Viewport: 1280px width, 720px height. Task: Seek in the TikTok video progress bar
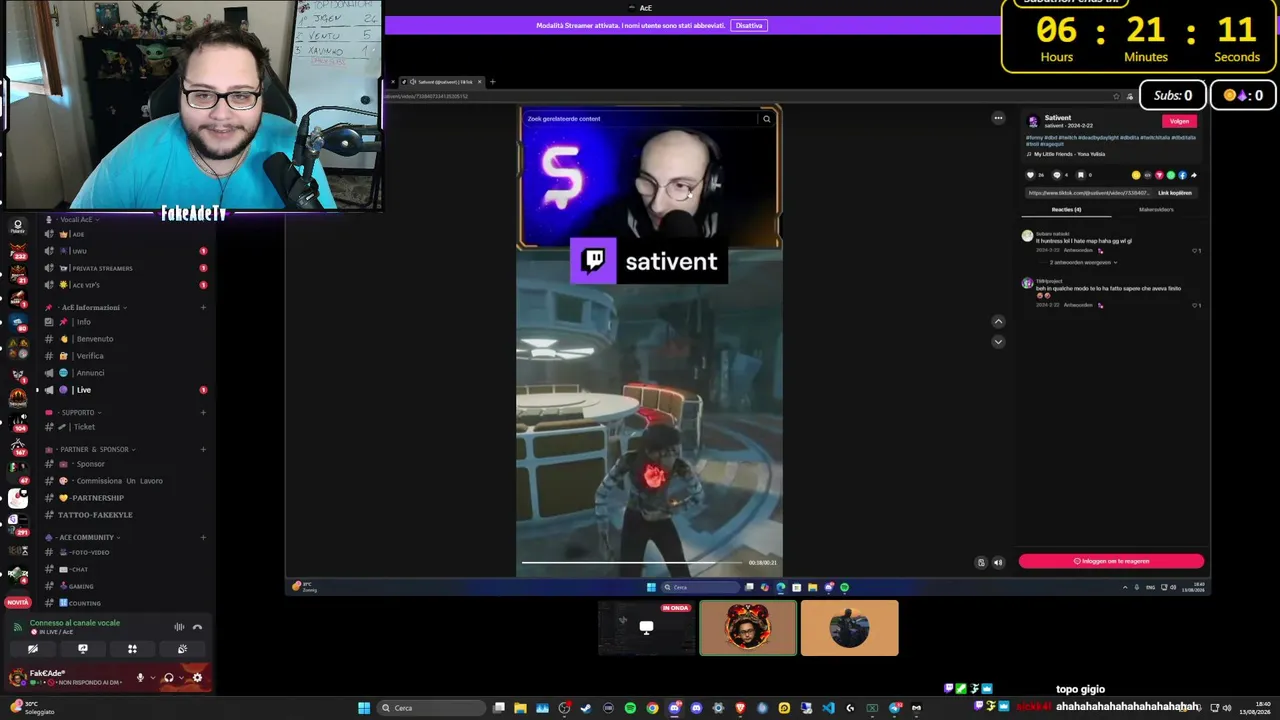632,563
